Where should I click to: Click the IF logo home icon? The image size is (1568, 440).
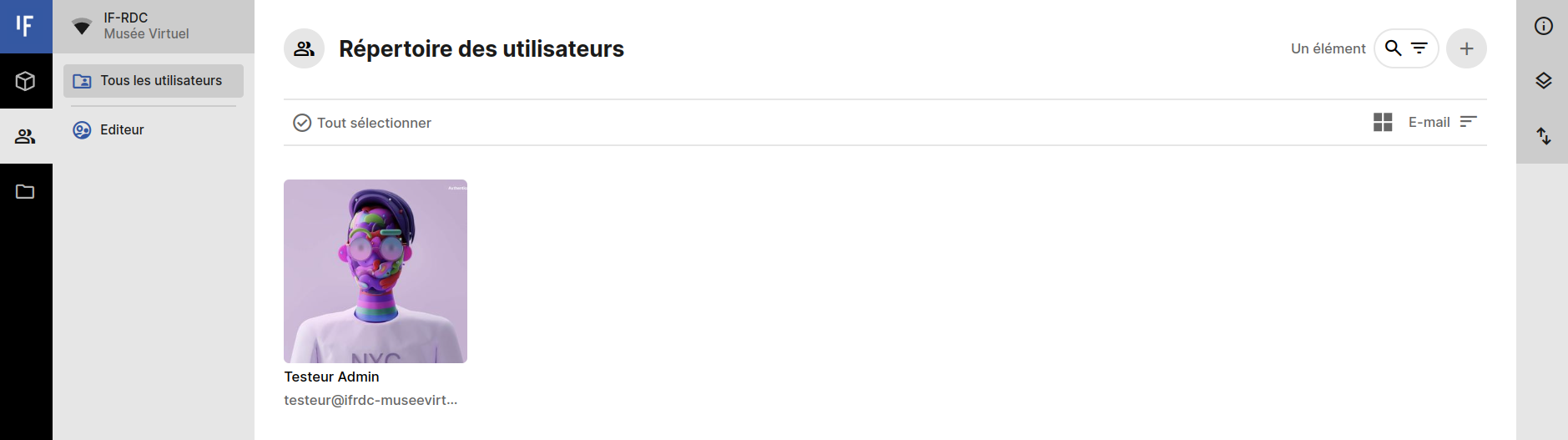click(x=26, y=26)
